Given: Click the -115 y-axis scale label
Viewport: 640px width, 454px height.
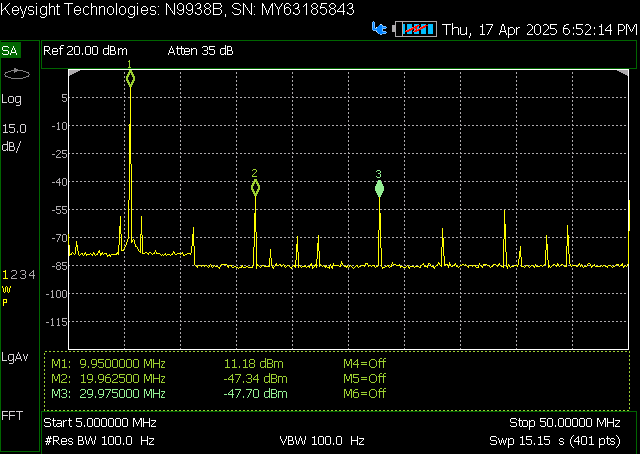Looking at the screenshot, I should click(x=57, y=322).
